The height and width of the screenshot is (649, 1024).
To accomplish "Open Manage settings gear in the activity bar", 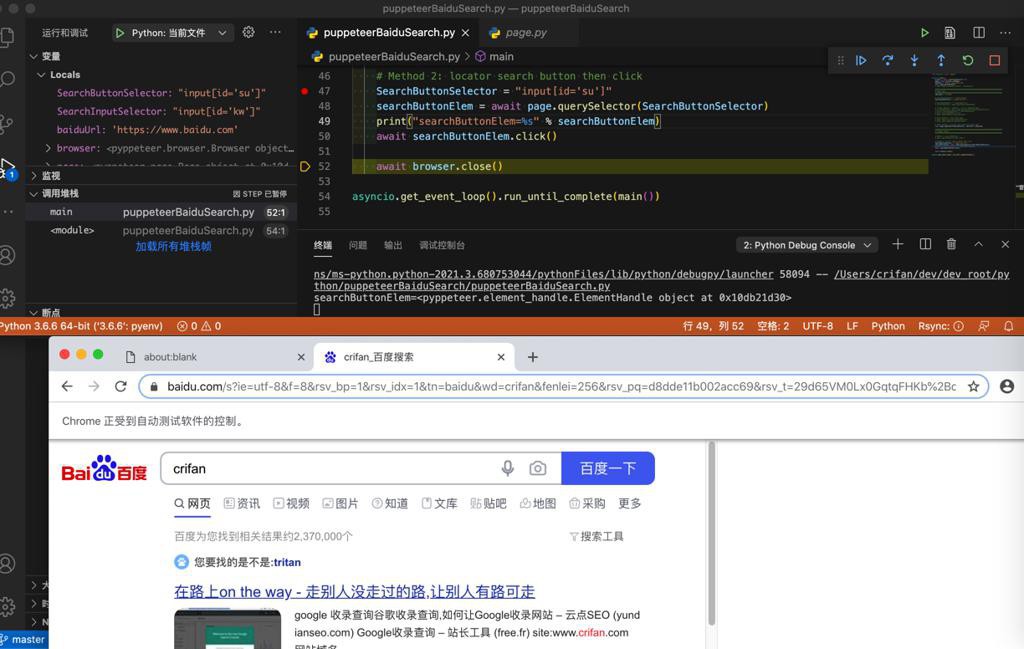I will tap(7, 298).
